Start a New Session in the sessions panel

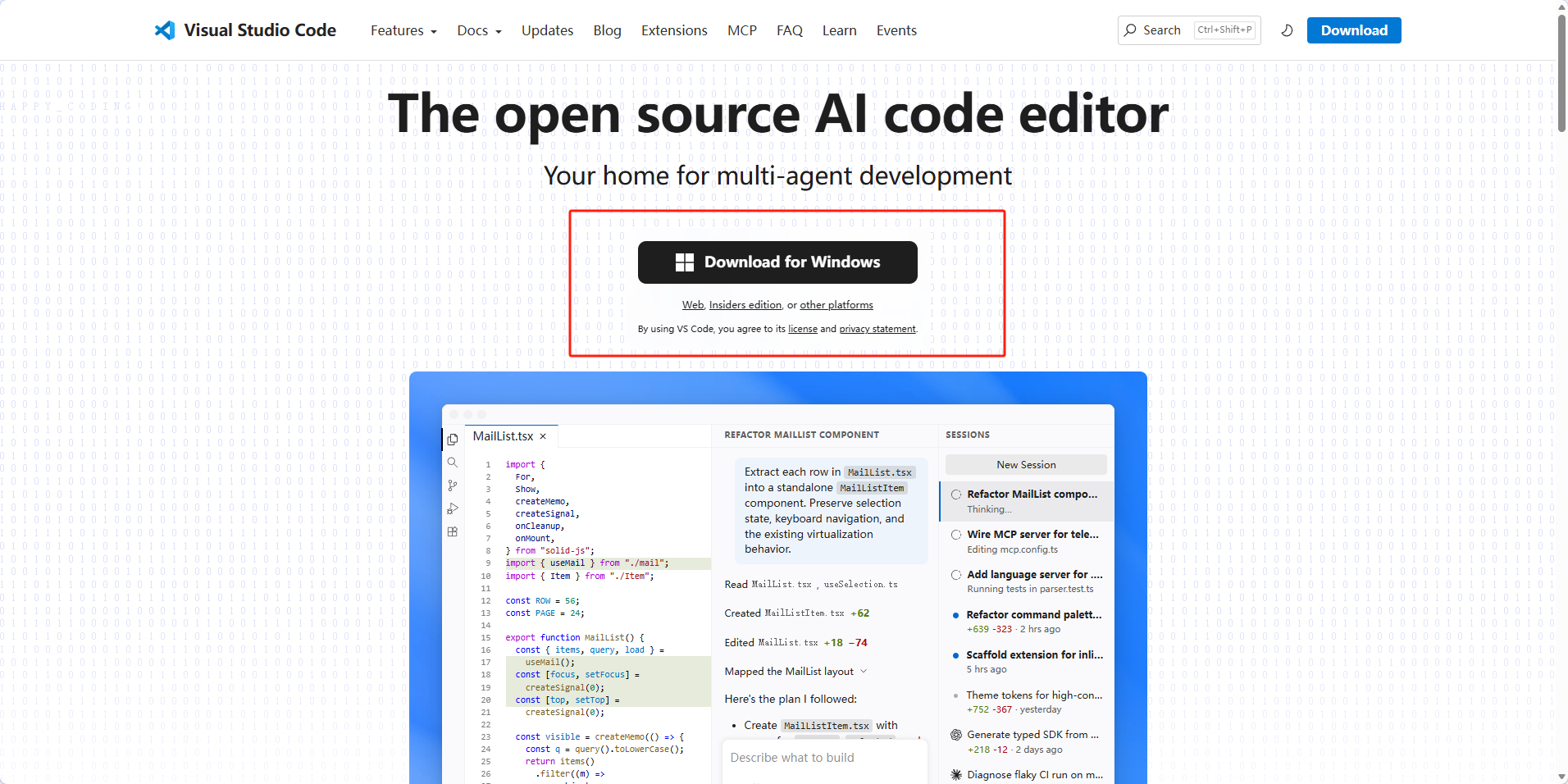tap(1026, 465)
